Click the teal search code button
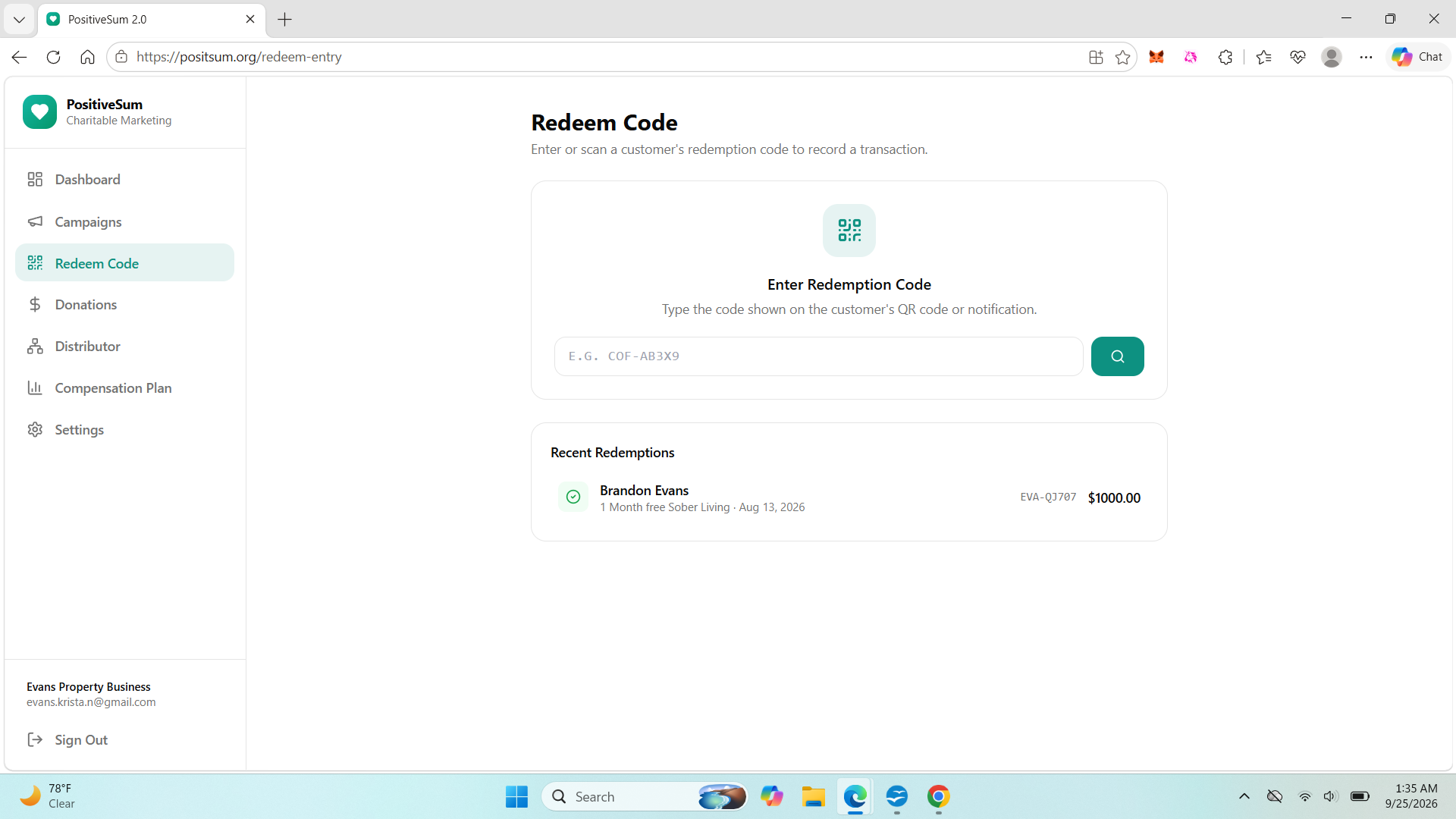The width and height of the screenshot is (1456, 819). 1117,356
